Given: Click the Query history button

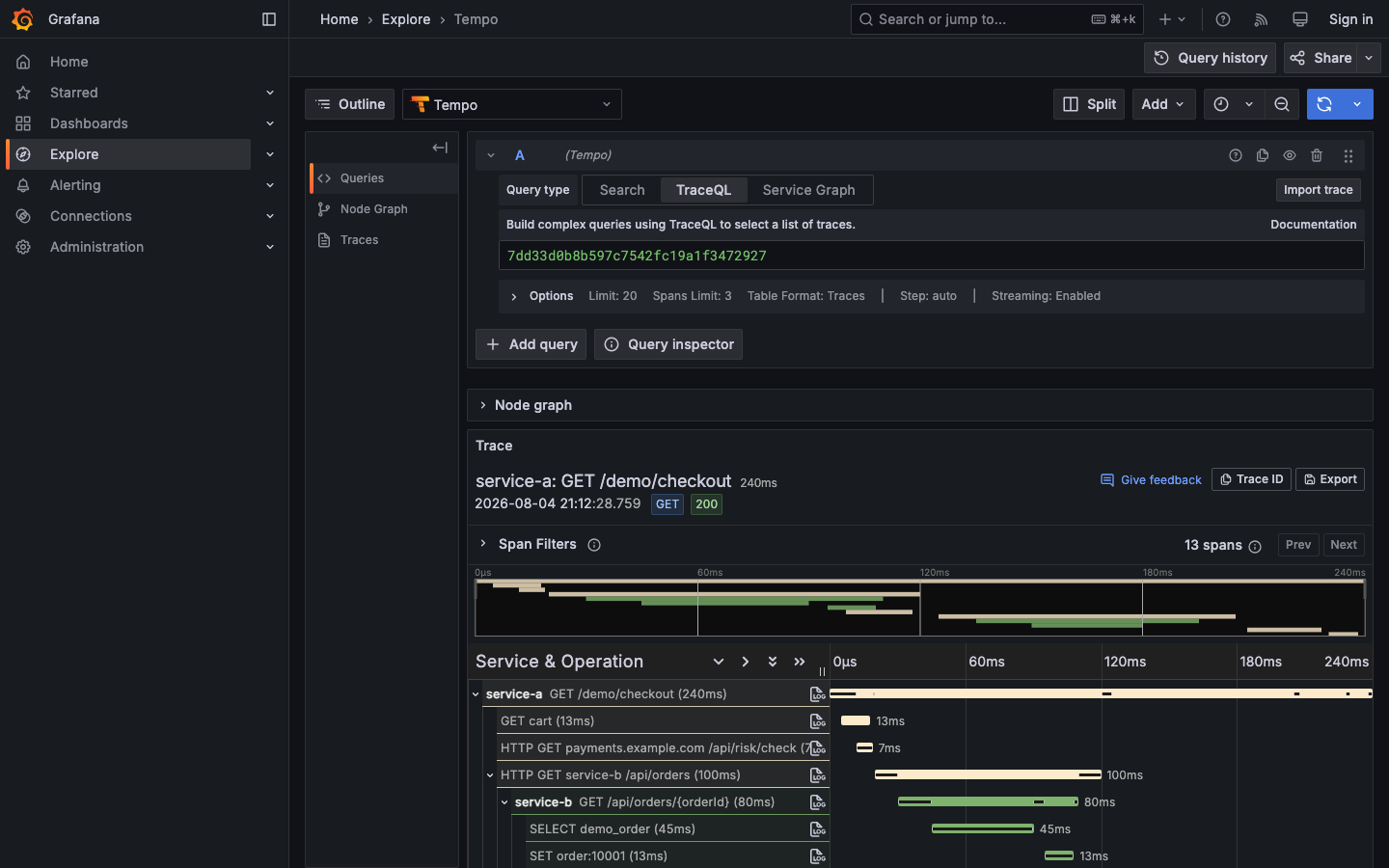Looking at the screenshot, I should [x=1210, y=58].
